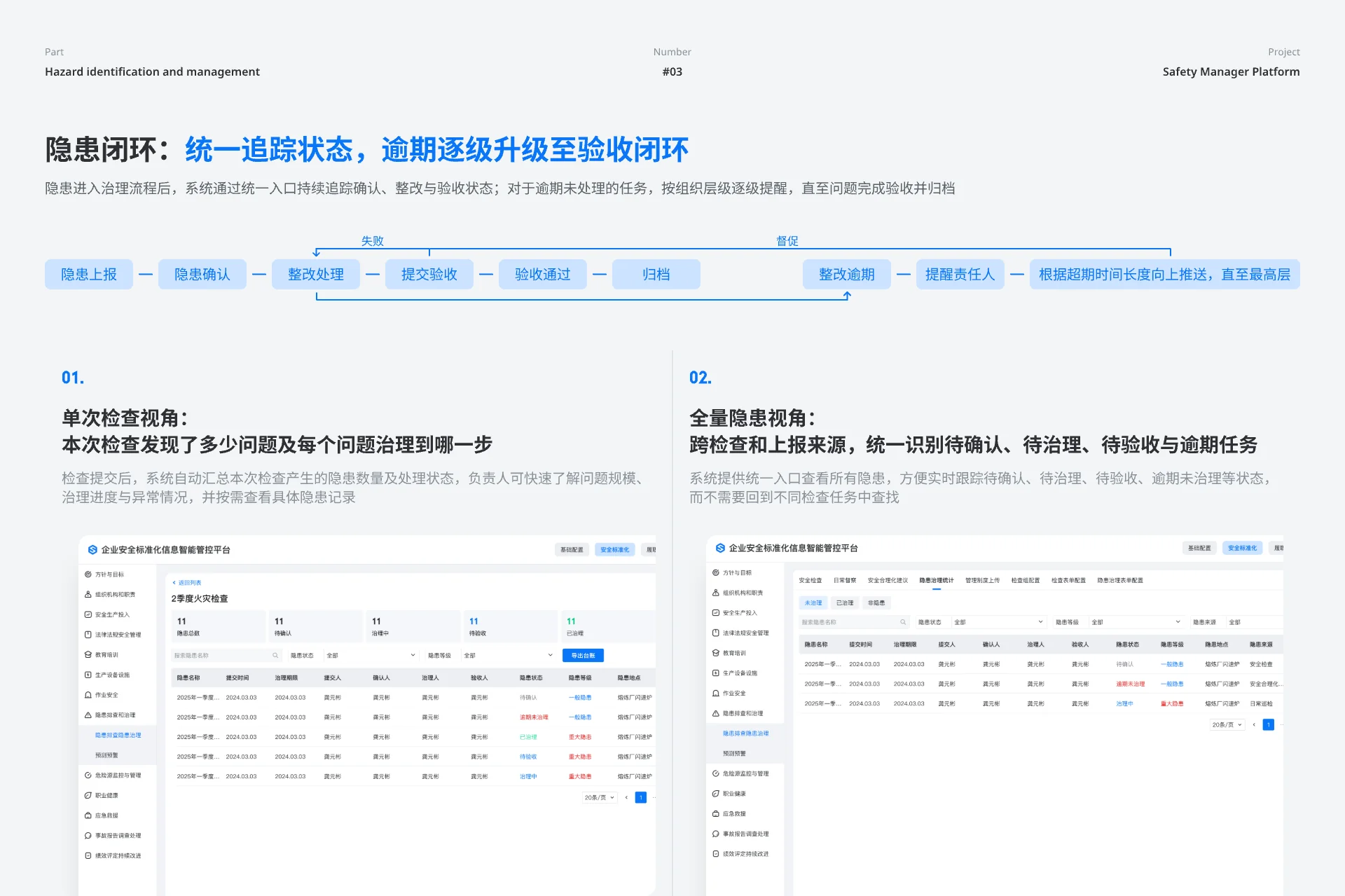The height and width of the screenshot is (896, 1345).
Task: Click the 安全生产投入 icon in mockup 01 sidebar
Action: 88,614
